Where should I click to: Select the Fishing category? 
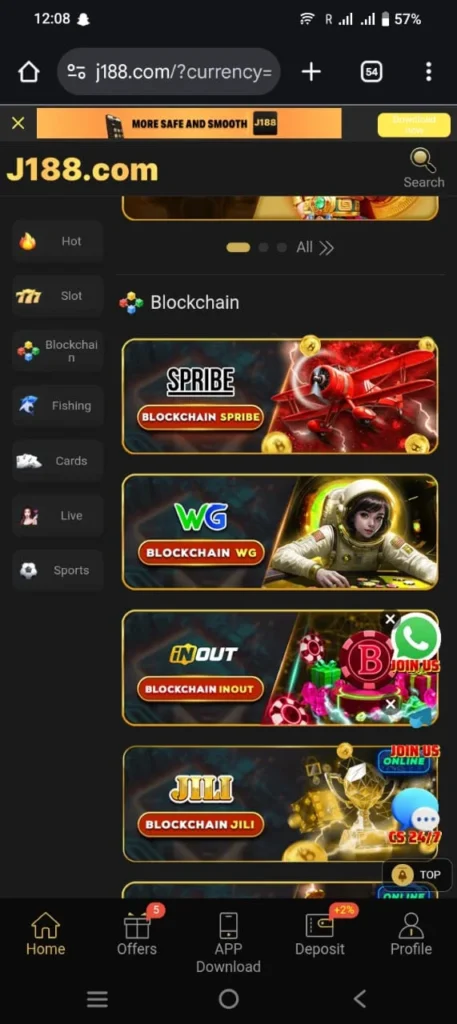pyautogui.click(x=57, y=406)
